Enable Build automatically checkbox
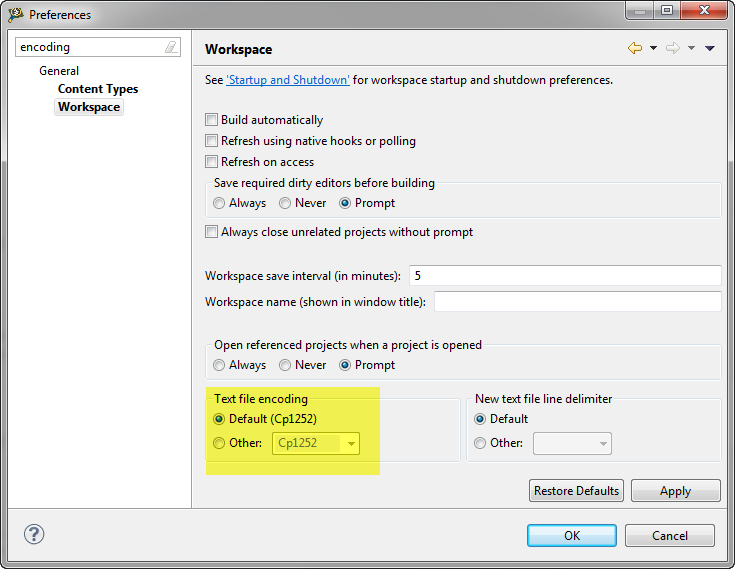Viewport: 735px width, 569px height. coord(211,120)
